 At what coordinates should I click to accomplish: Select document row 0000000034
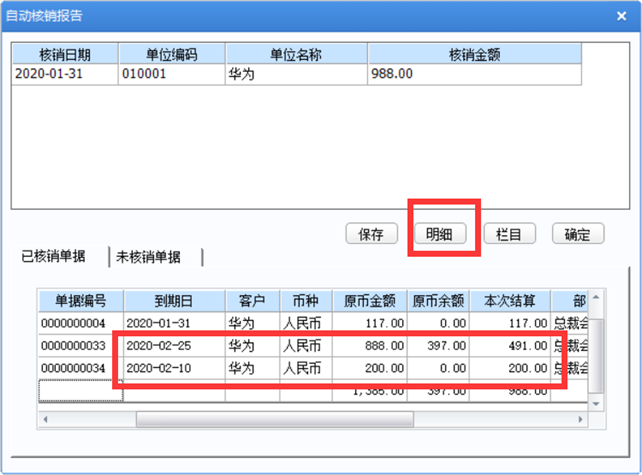pyautogui.click(x=313, y=368)
